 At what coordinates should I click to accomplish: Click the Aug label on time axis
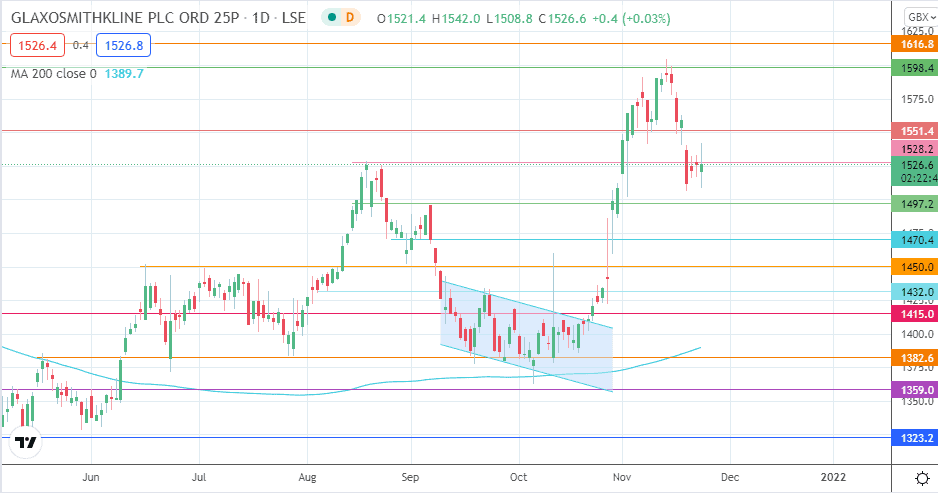(x=307, y=477)
